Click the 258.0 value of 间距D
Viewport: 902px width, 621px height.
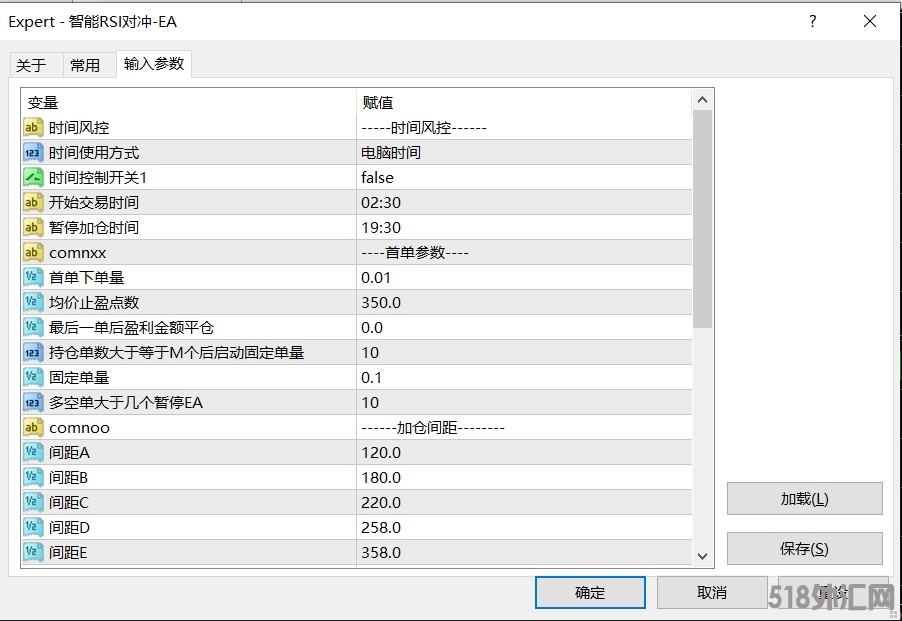click(x=524, y=528)
